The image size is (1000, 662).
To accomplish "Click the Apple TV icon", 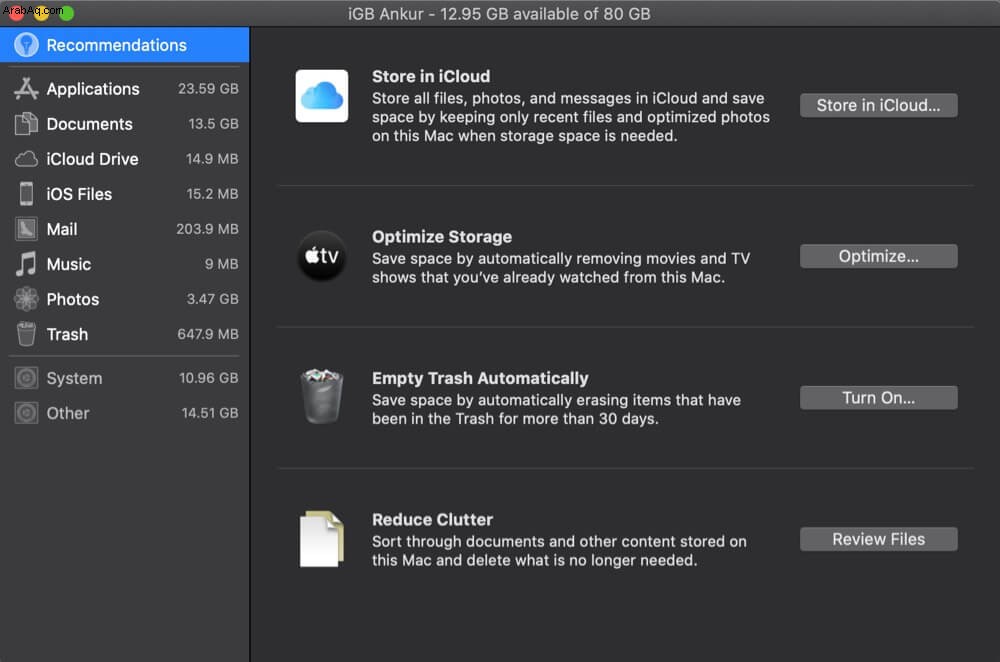I will [321, 256].
